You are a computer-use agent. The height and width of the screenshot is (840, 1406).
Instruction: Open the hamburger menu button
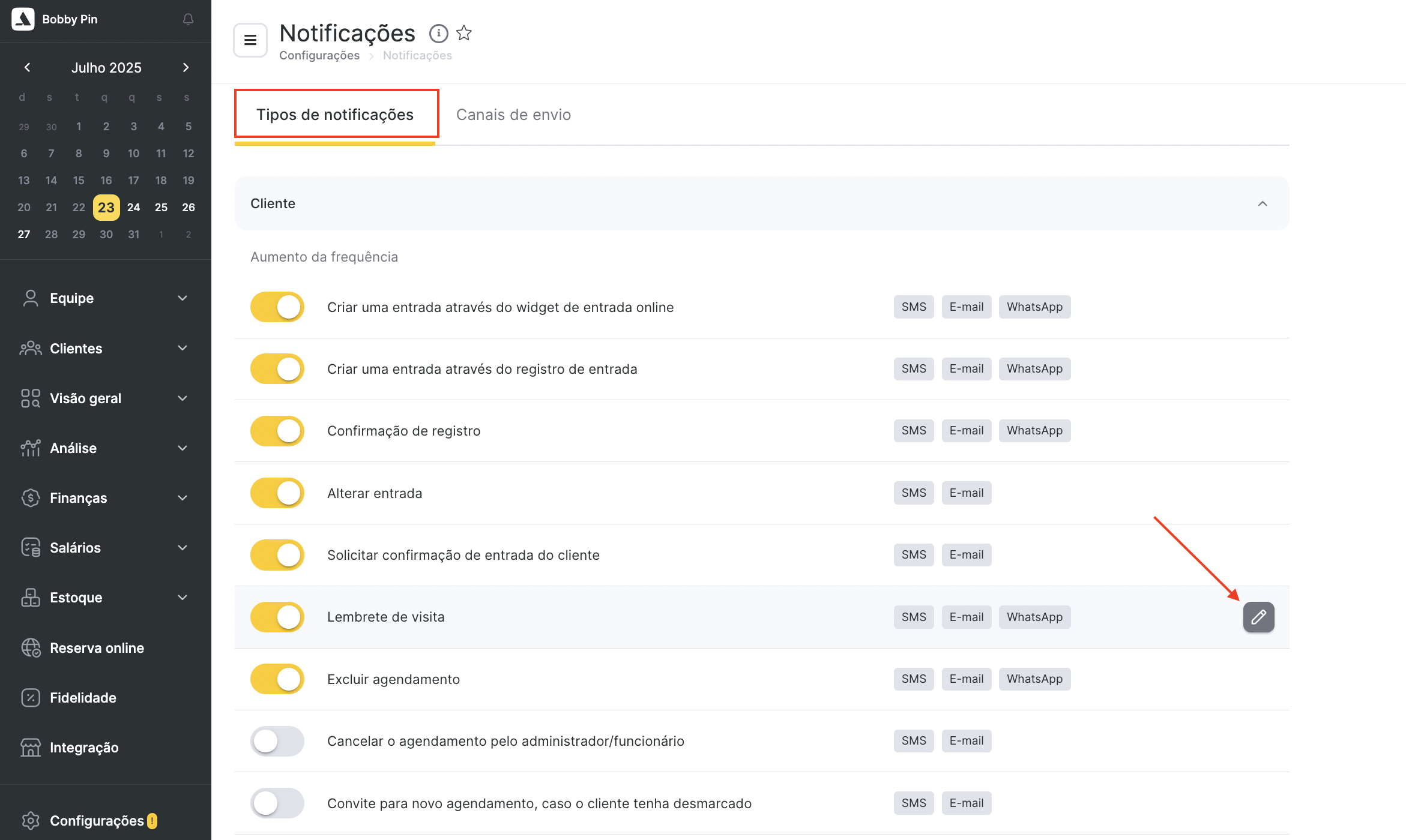pyautogui.click(x=250, y=40)
